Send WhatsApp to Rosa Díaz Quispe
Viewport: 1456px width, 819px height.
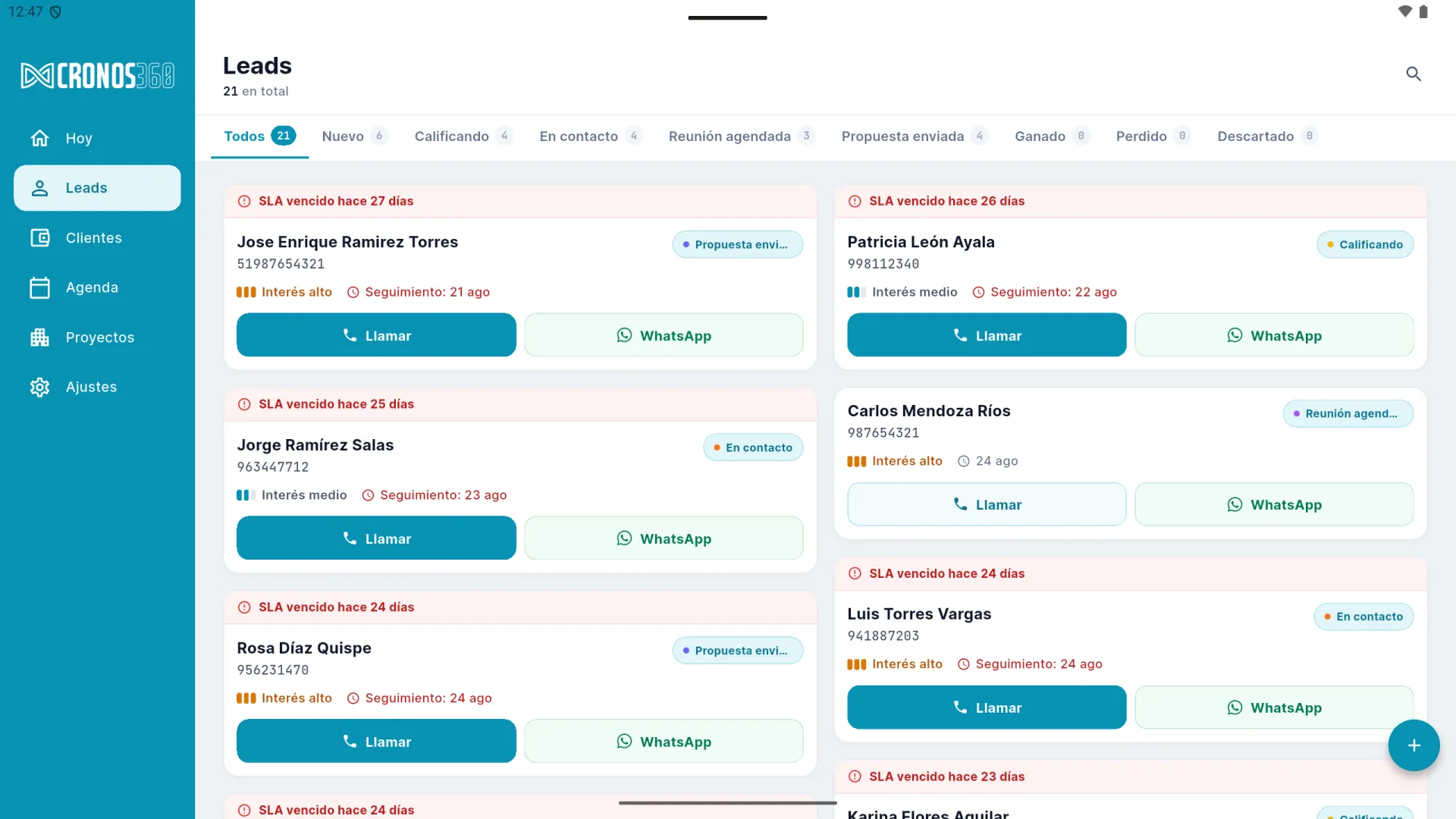click(664, 742)
